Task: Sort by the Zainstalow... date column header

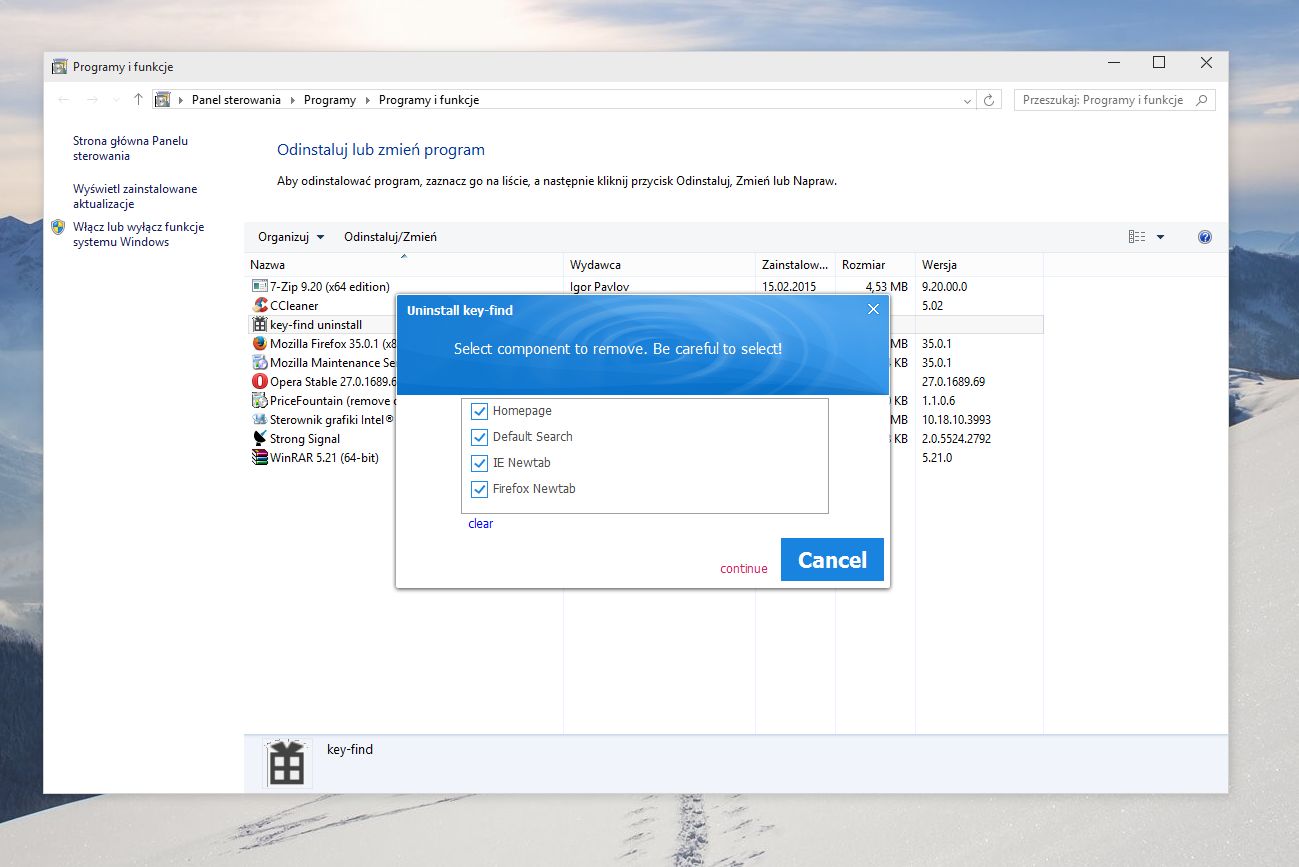Action: coord(795,265)
